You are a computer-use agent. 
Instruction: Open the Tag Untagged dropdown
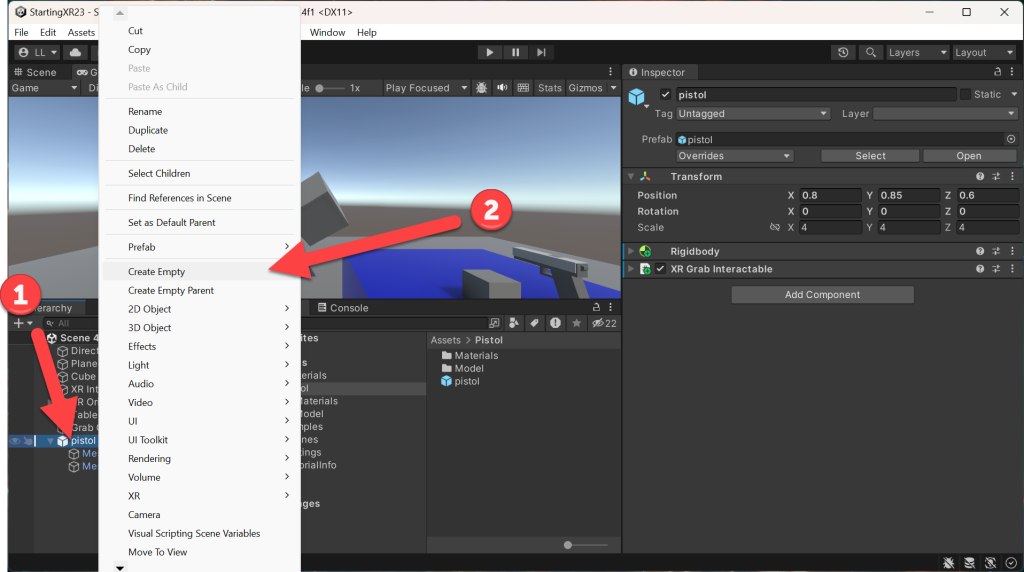(753, 114)
